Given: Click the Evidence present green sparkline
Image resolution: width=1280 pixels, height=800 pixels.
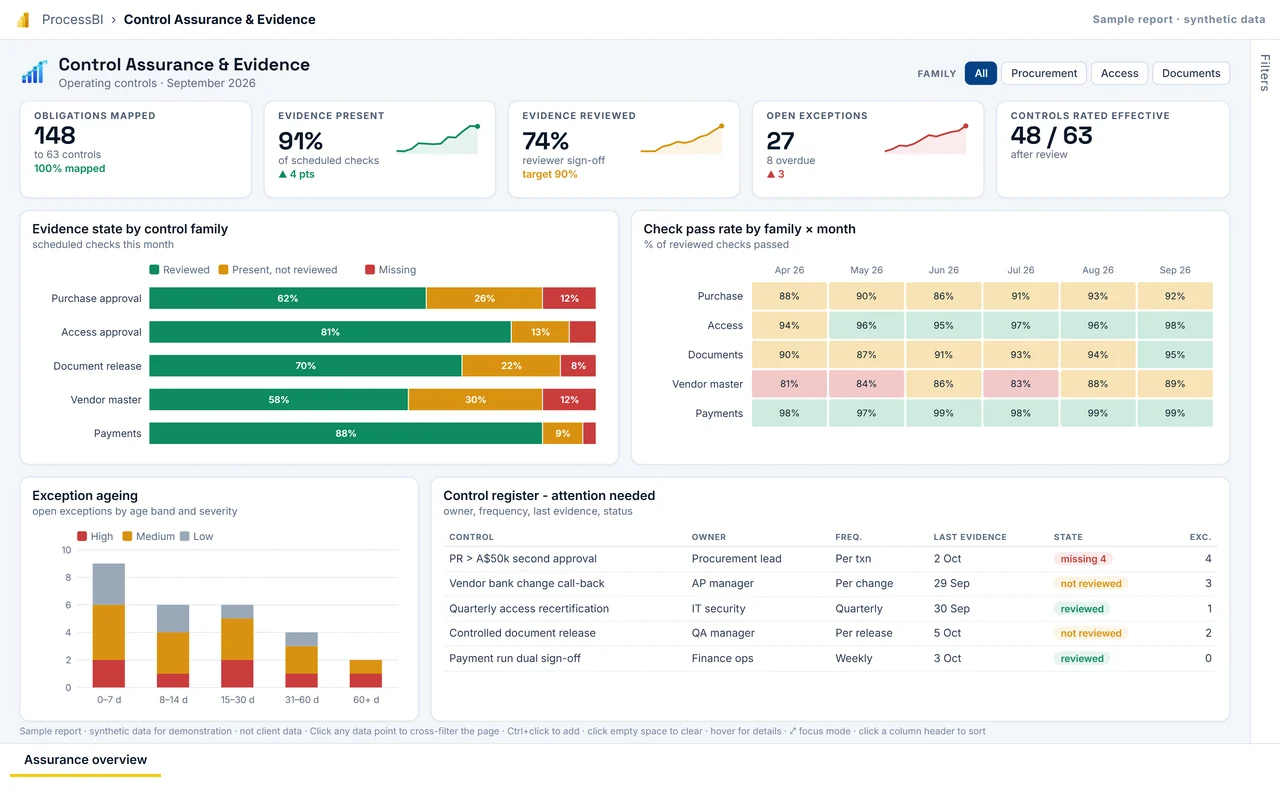Looking at the screenshot, I should pos(438,139).
